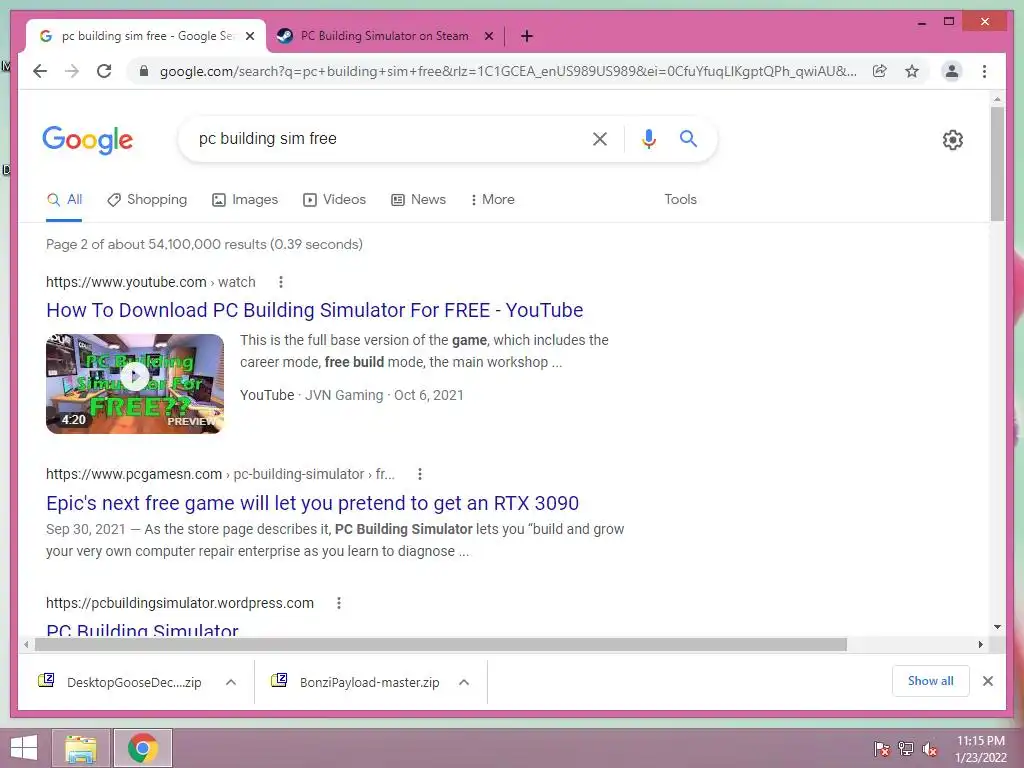Open Chrome three-dot menu
The height and width of the screenshot is (768, 1024).
point(984,71)
